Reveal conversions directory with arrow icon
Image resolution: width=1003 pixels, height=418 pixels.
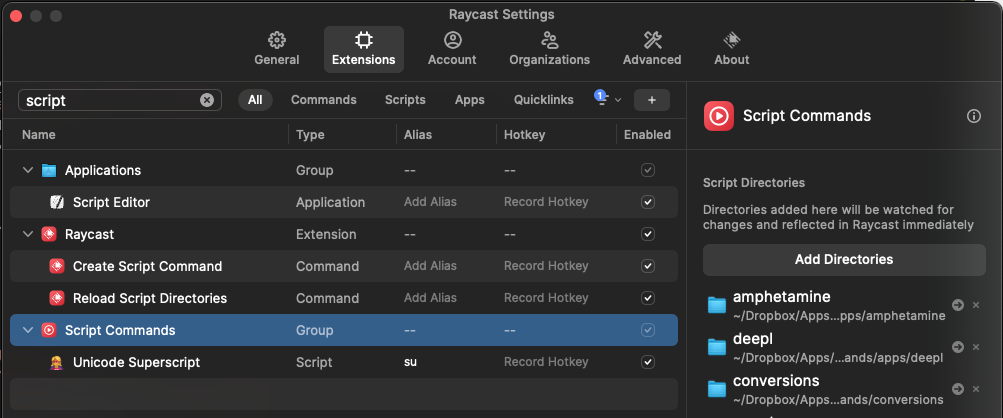coord(958,389)
